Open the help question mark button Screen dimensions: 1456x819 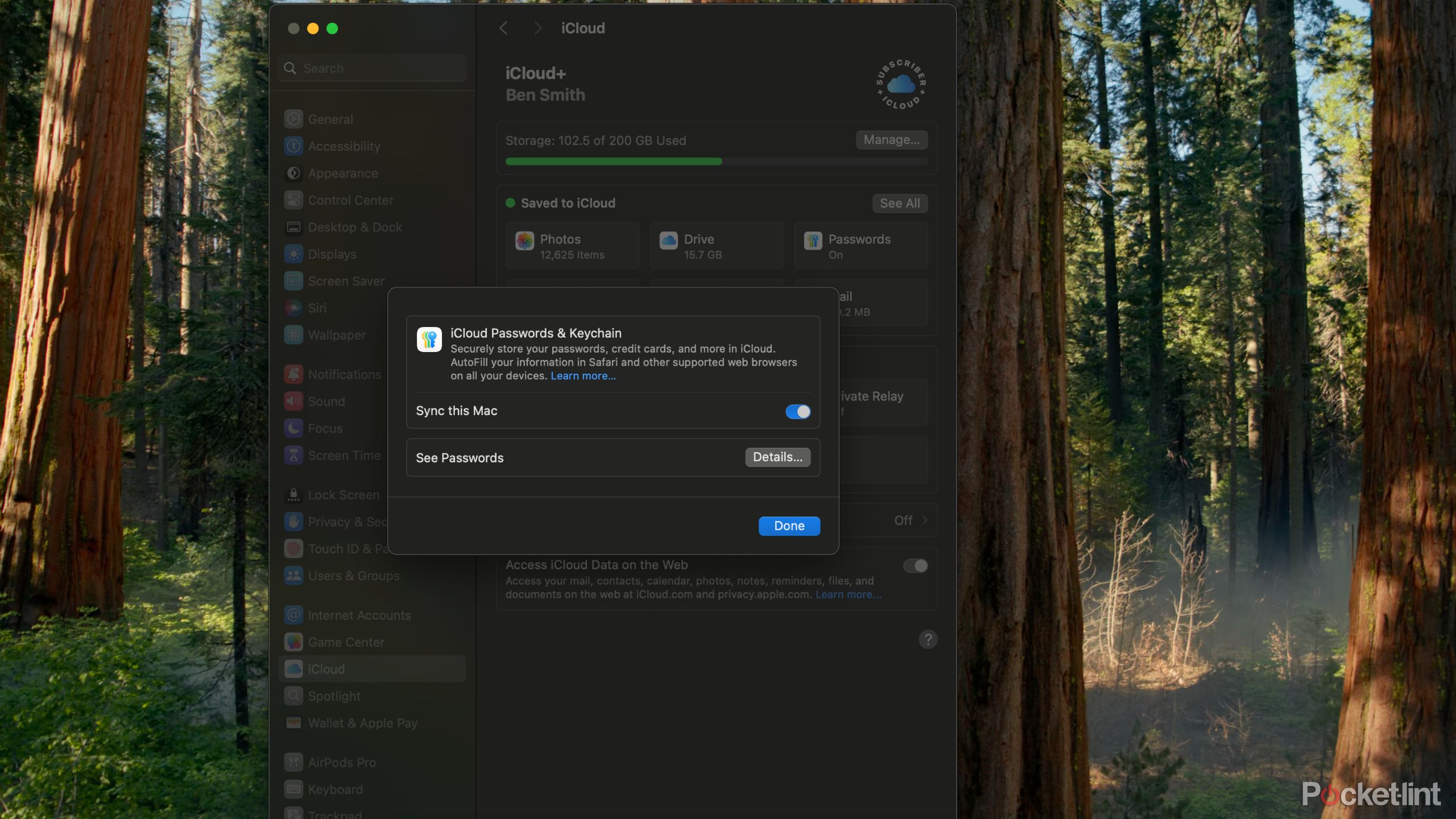928,639
